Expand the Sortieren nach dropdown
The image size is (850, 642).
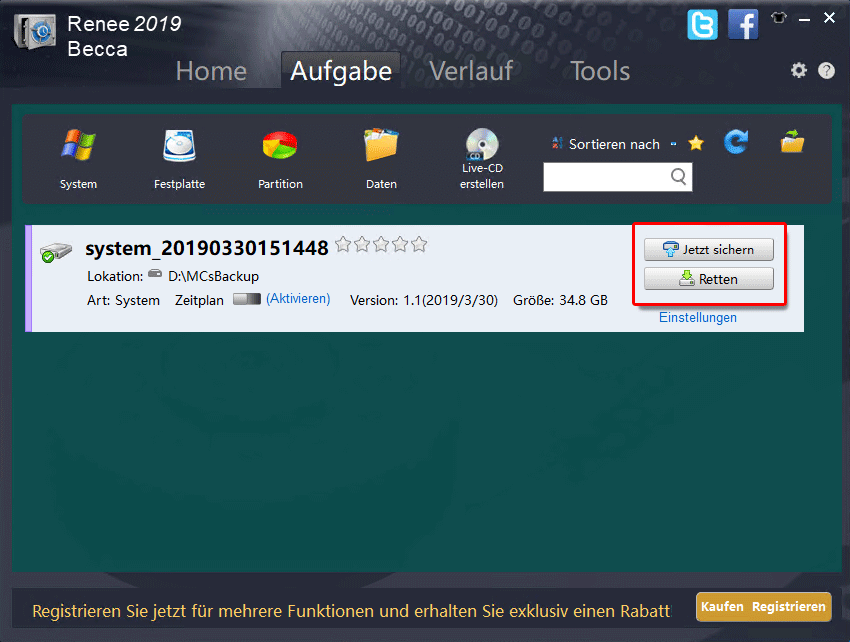673,144
